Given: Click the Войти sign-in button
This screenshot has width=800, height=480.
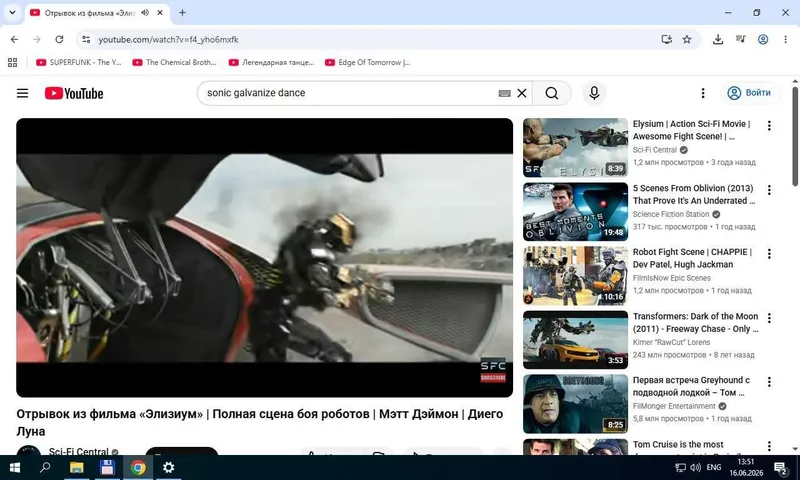Looking at the screenshot, I should click(x=749, y=93).
